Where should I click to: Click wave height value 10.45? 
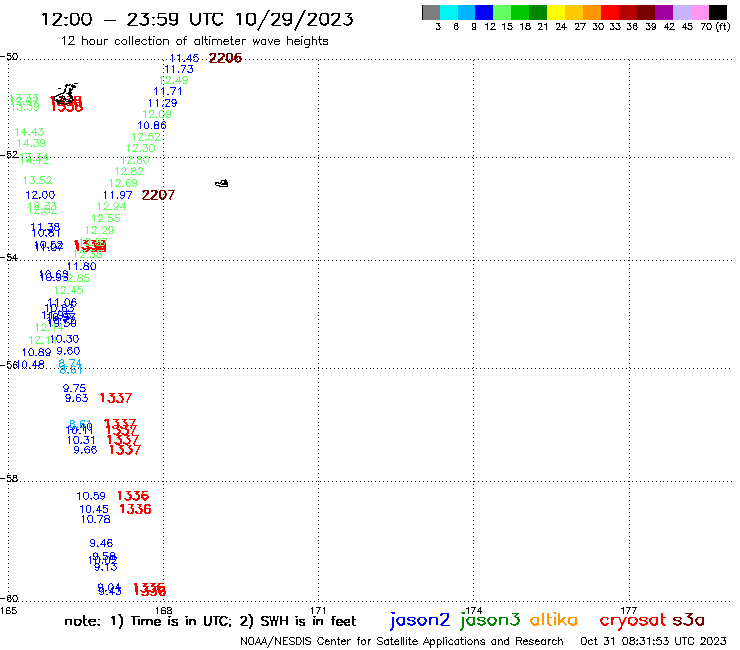pos(94,509)
